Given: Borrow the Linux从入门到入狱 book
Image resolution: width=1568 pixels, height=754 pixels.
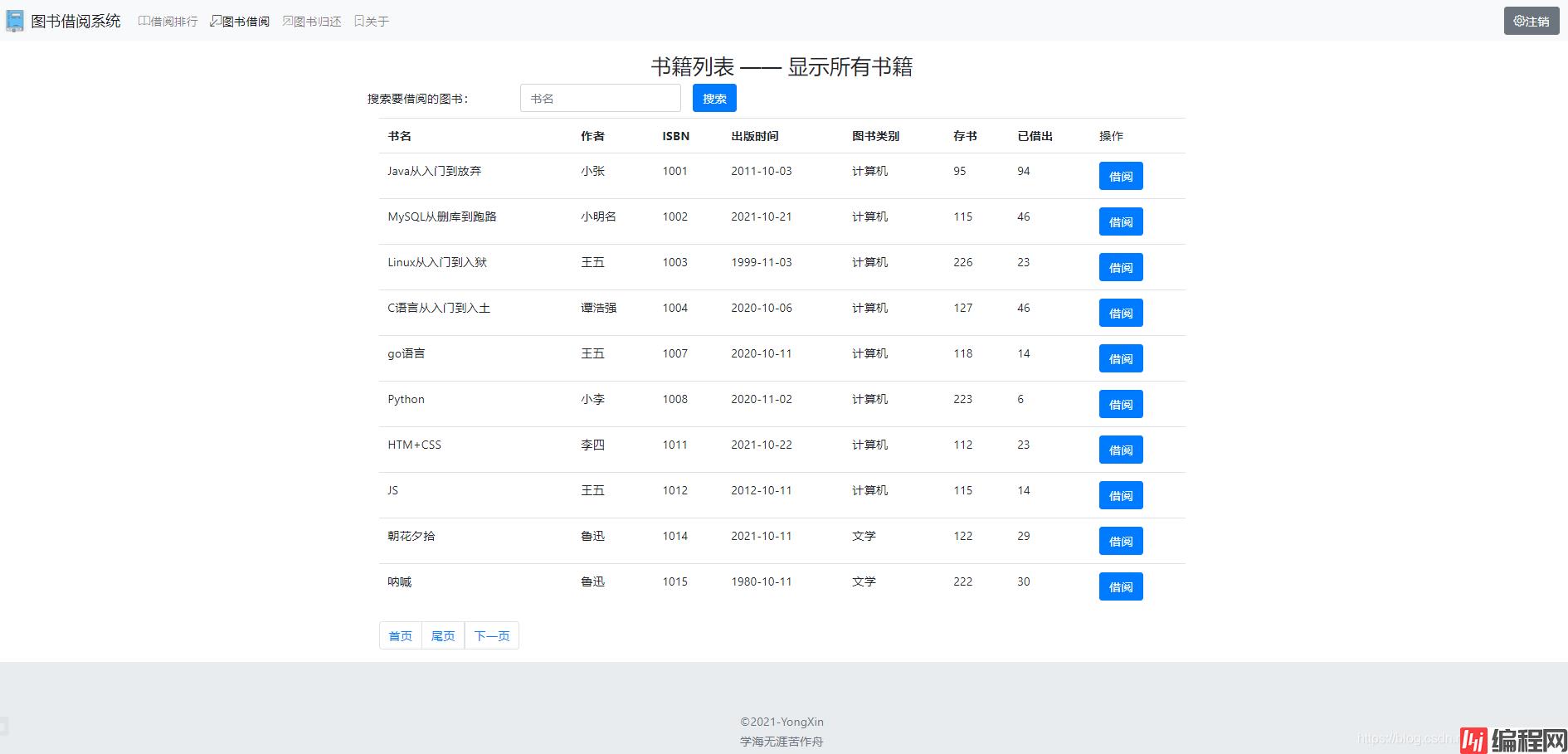Looking at the screenshot, I should click(x=1121, y=267).
